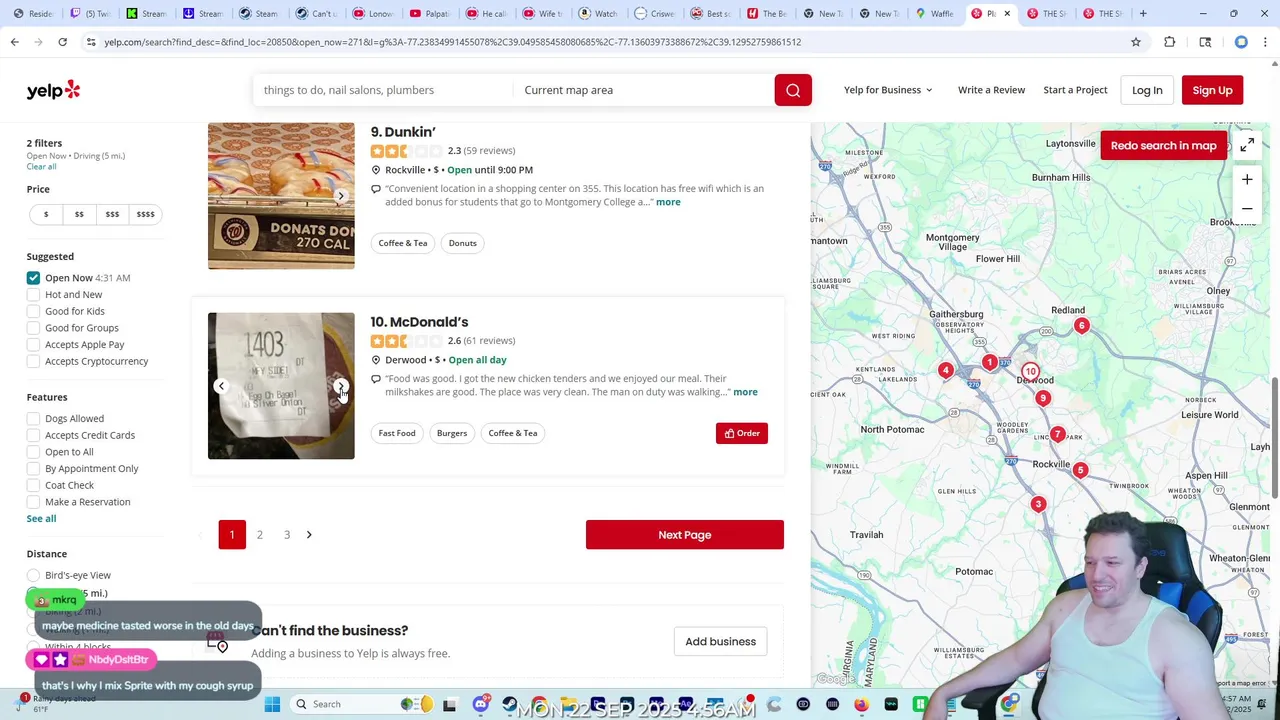This screenshot has width=1280, height=720.
Task: Click map pin number 3
Action: click(1038, 504)
